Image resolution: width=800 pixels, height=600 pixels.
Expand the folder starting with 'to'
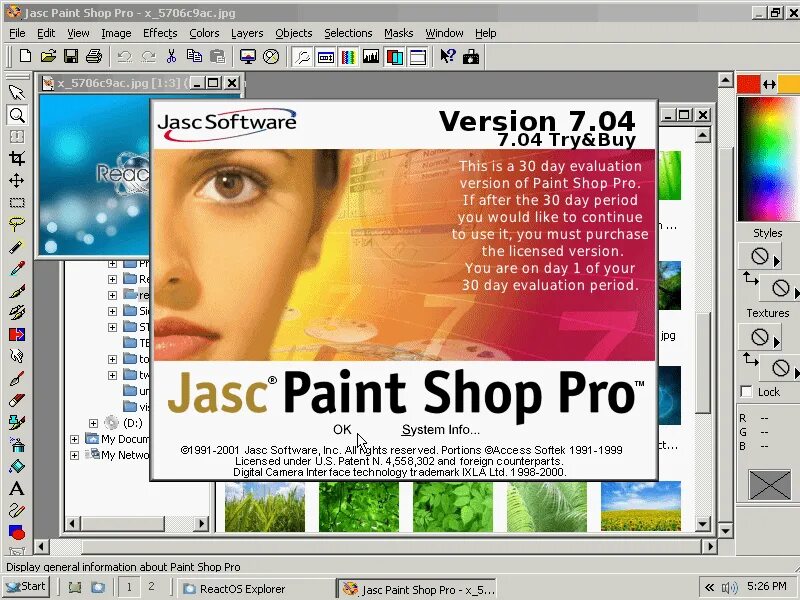[x=112, y=359]
